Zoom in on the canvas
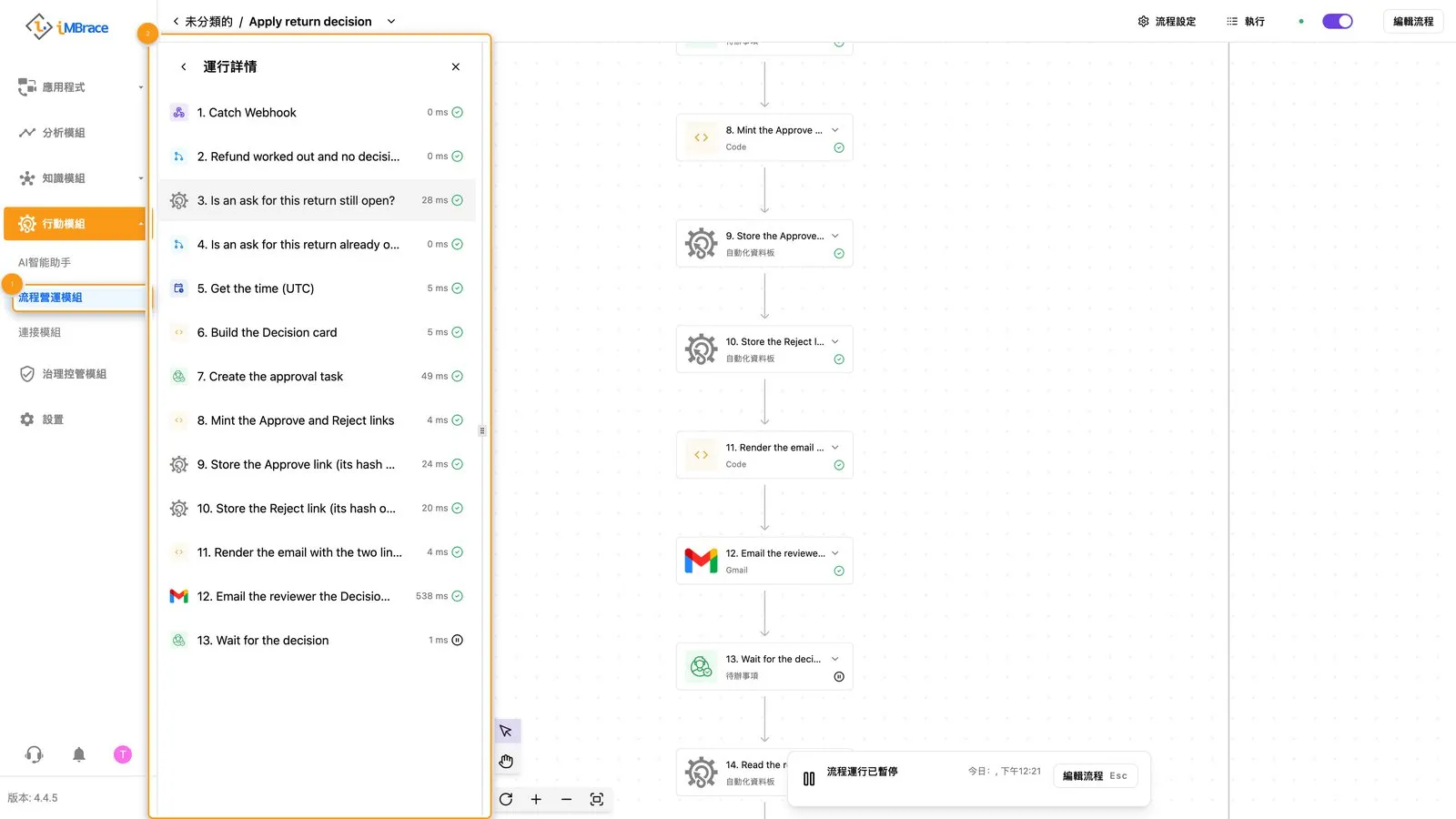 coord(536,799)
